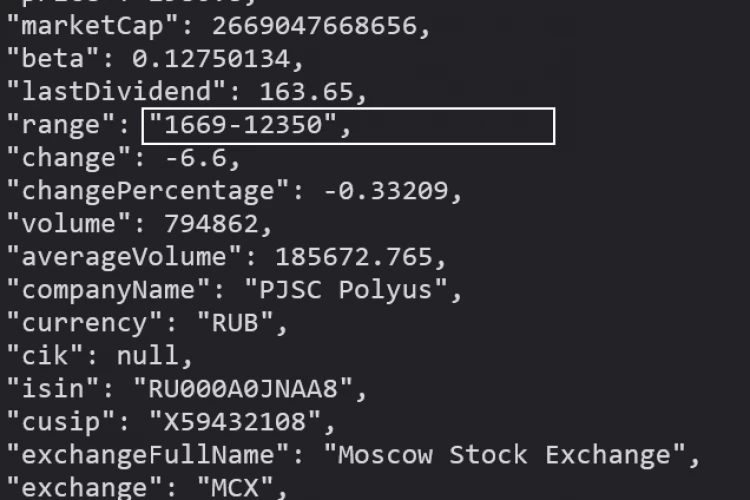Click the "marketCap" key text
This screenshot has width=750, height=500.
[91, 26]
